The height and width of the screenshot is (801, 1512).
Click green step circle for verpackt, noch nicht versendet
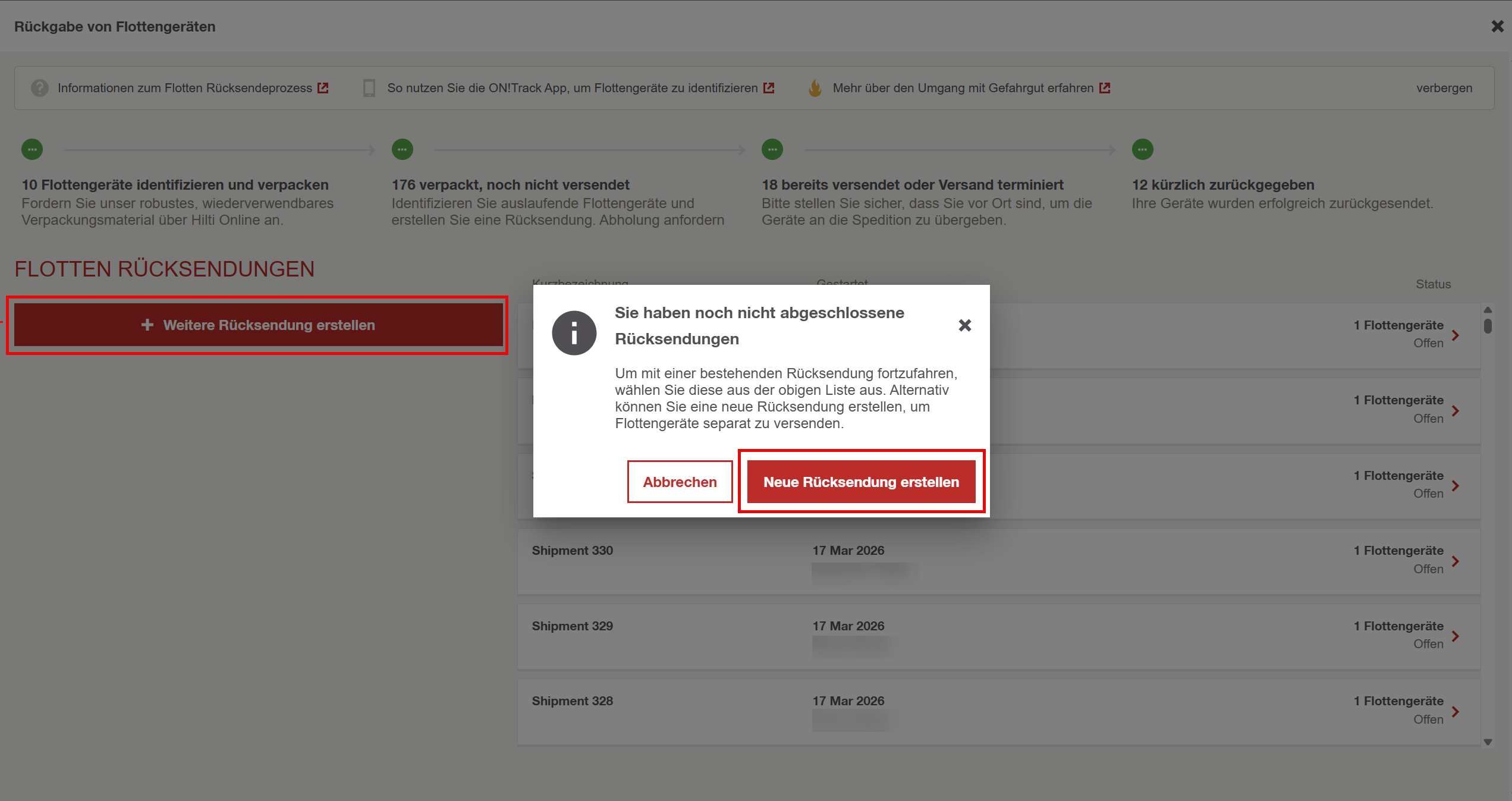[x=403, y=149]
